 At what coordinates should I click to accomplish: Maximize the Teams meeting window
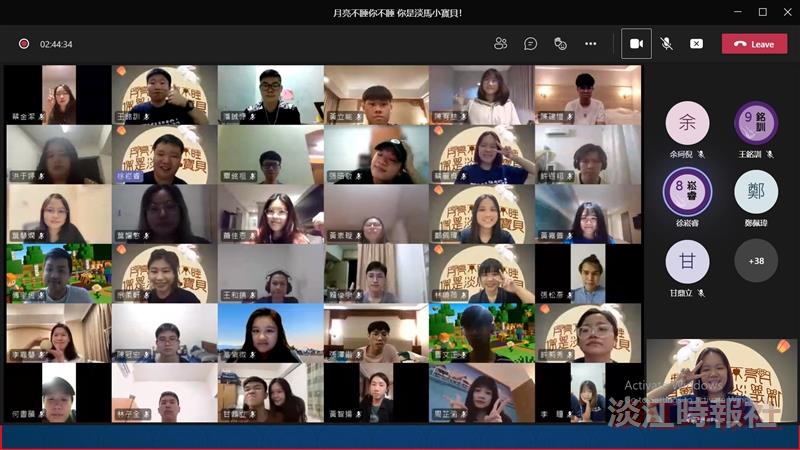(x=763, y=12)
